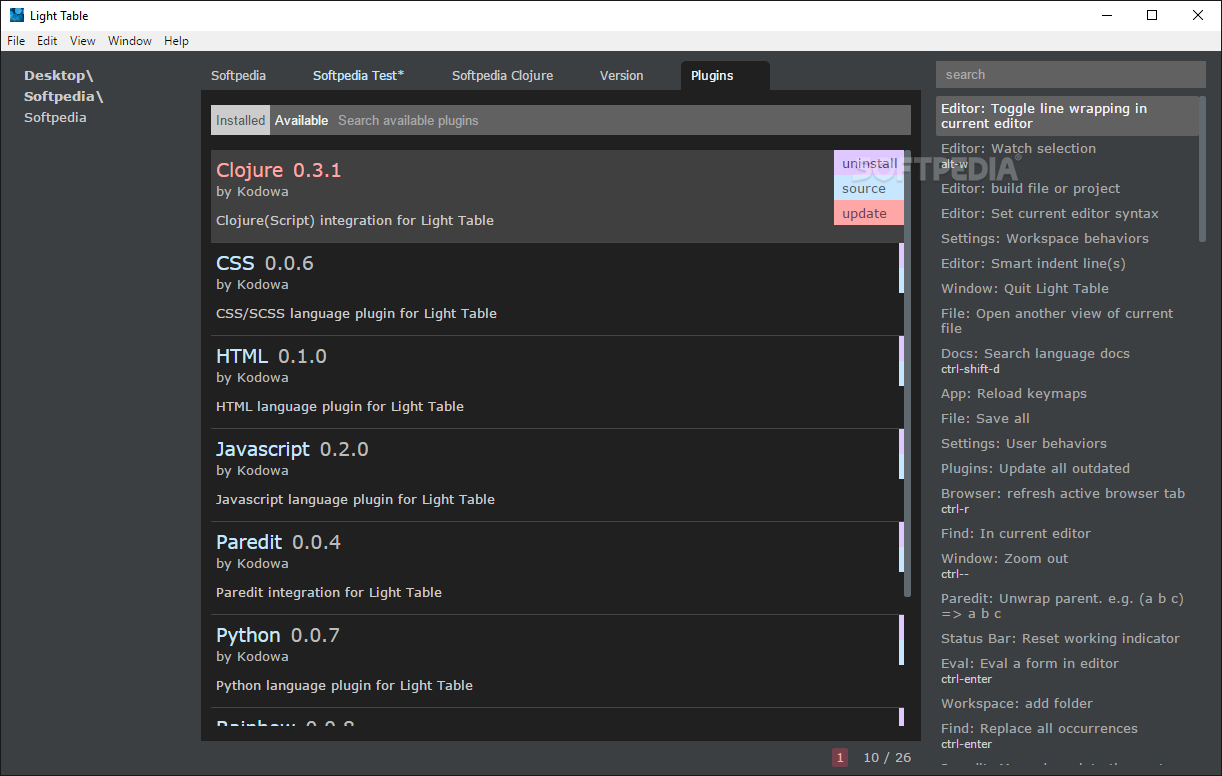Run Plugins: Update all outdated

pyautogui.click(x=1068, y=468)
